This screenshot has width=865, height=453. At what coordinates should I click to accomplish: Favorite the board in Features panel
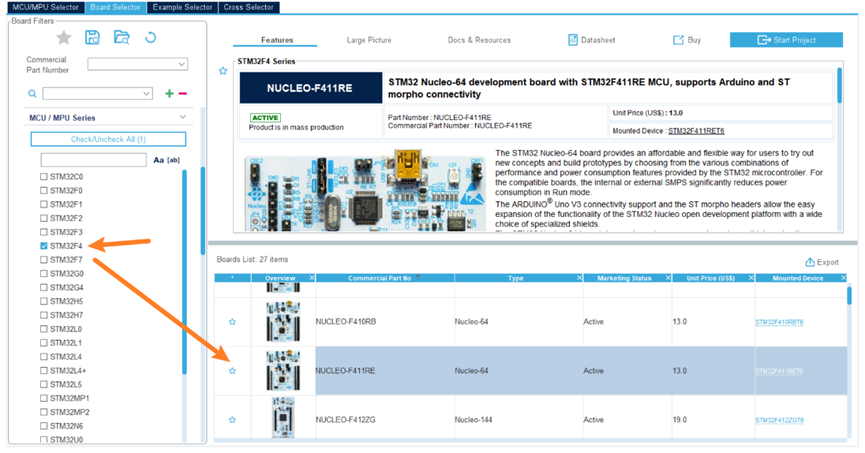(x=223, y=71)
